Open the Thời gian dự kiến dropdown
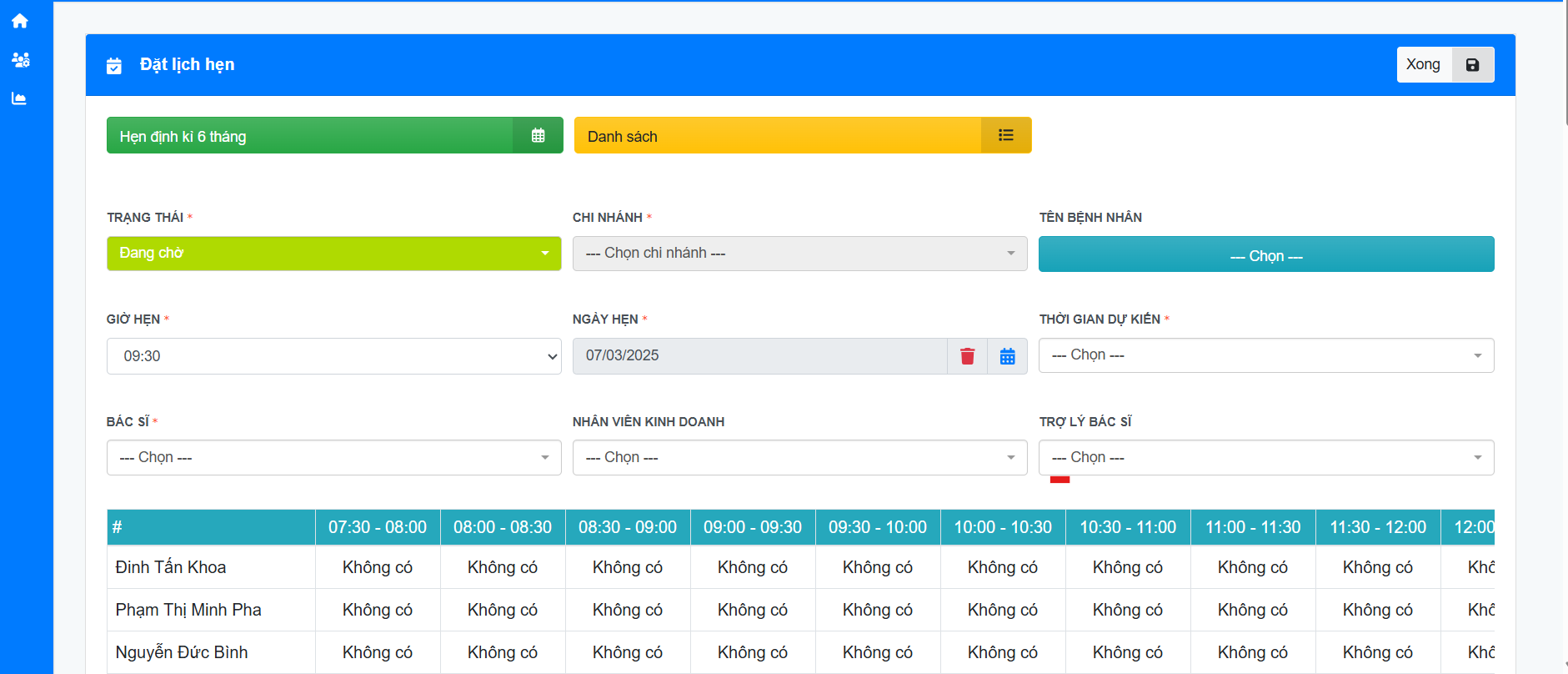 (1265, 355)
